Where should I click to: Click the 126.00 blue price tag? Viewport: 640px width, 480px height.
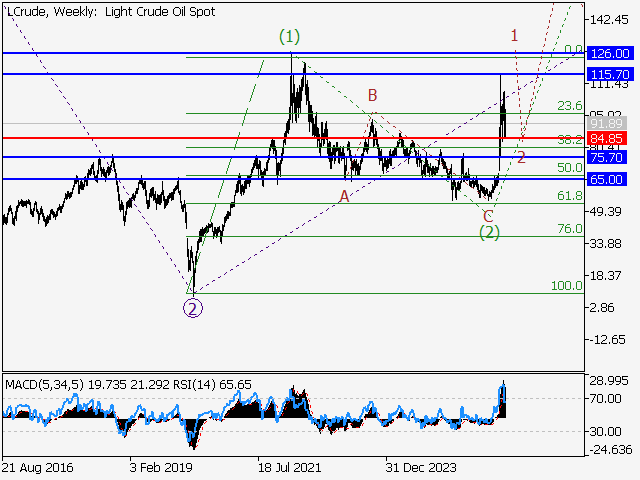(x=609, y=53)
